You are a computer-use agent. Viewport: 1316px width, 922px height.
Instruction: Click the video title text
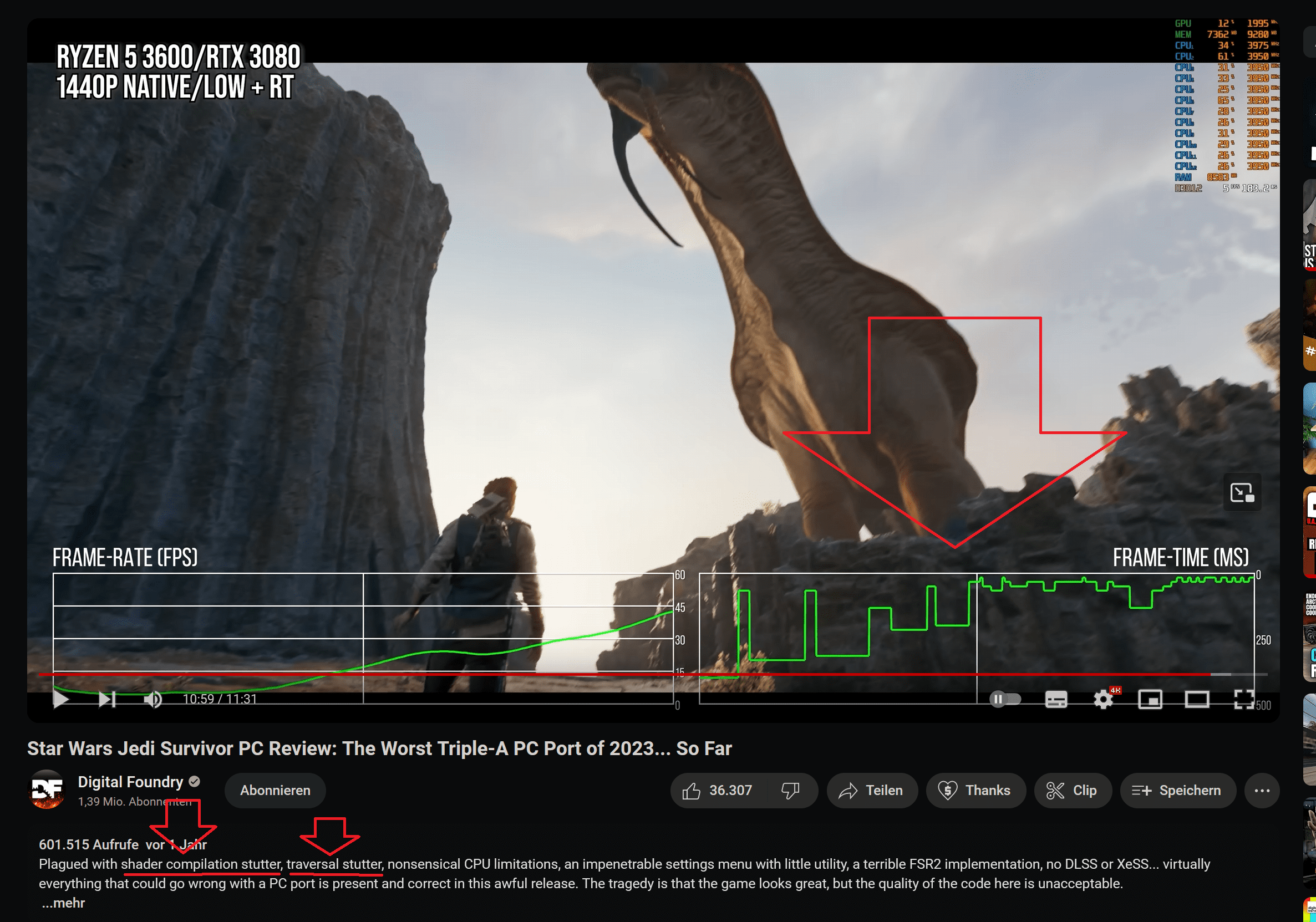click(x=379, y=748)
